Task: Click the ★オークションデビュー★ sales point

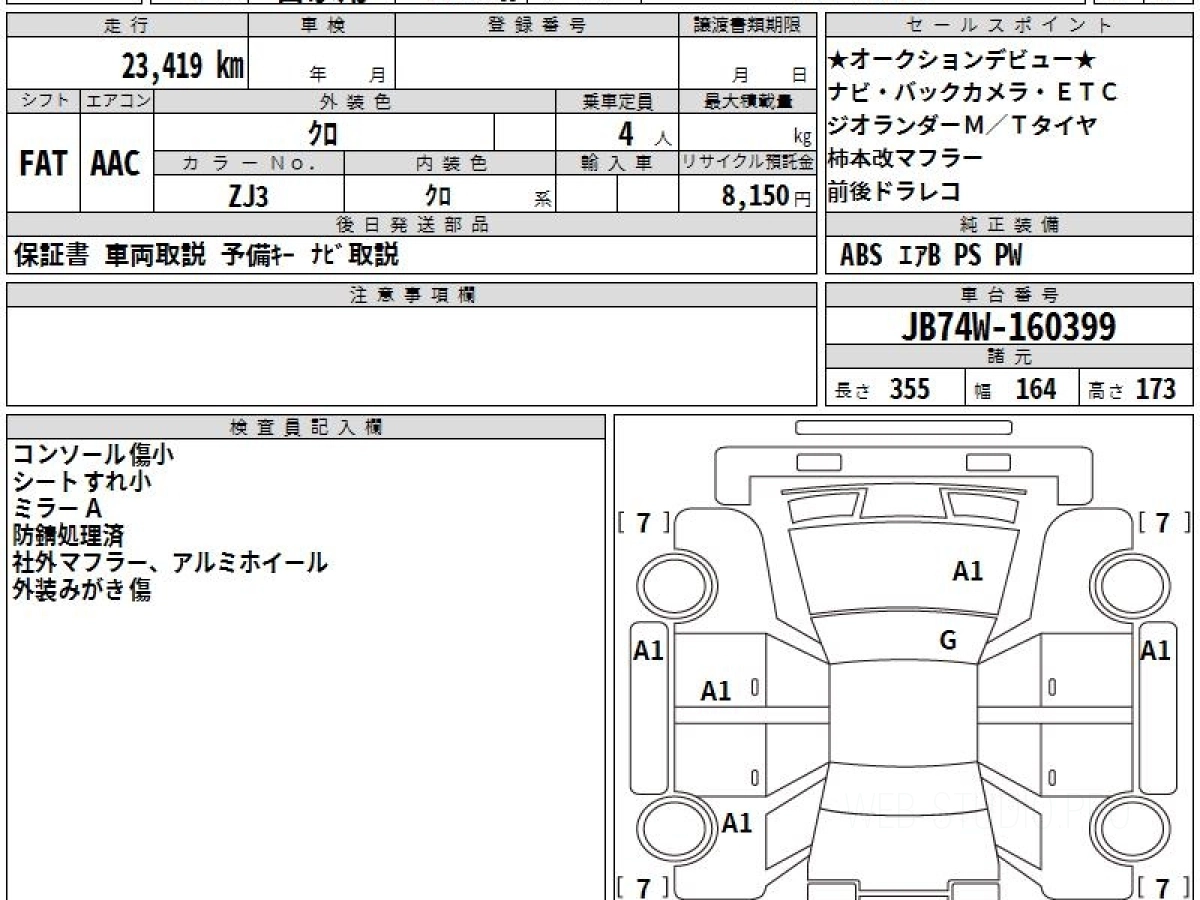Action: pos(964,61)
